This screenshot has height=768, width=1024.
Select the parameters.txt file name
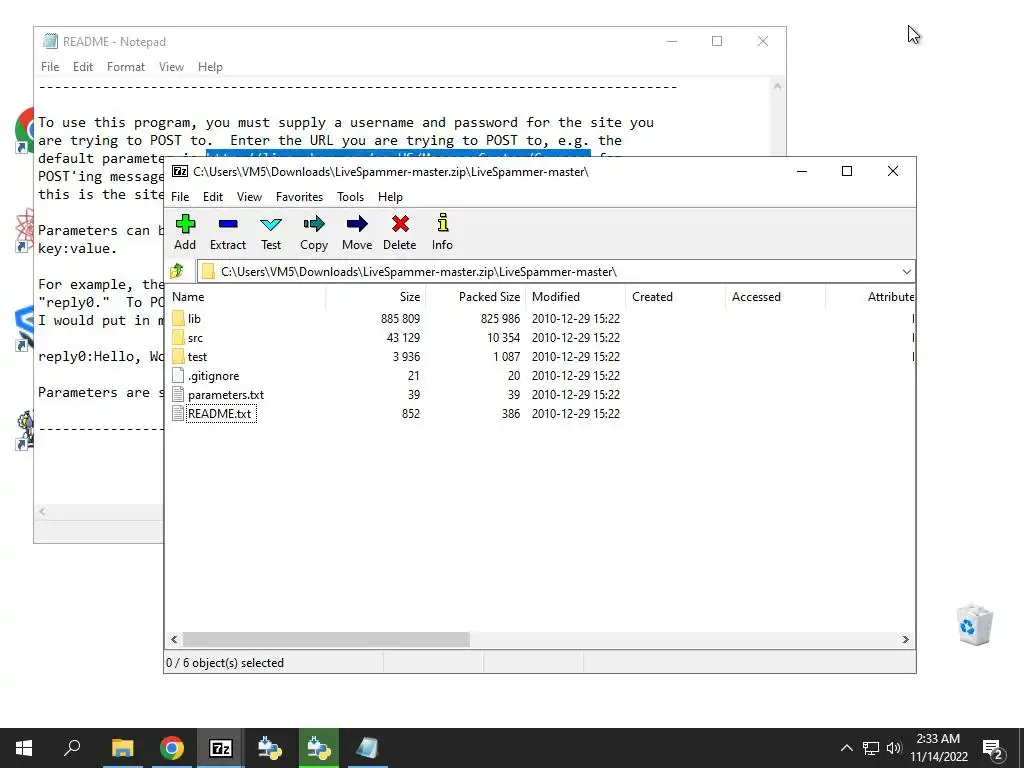(x=226, y=395)
